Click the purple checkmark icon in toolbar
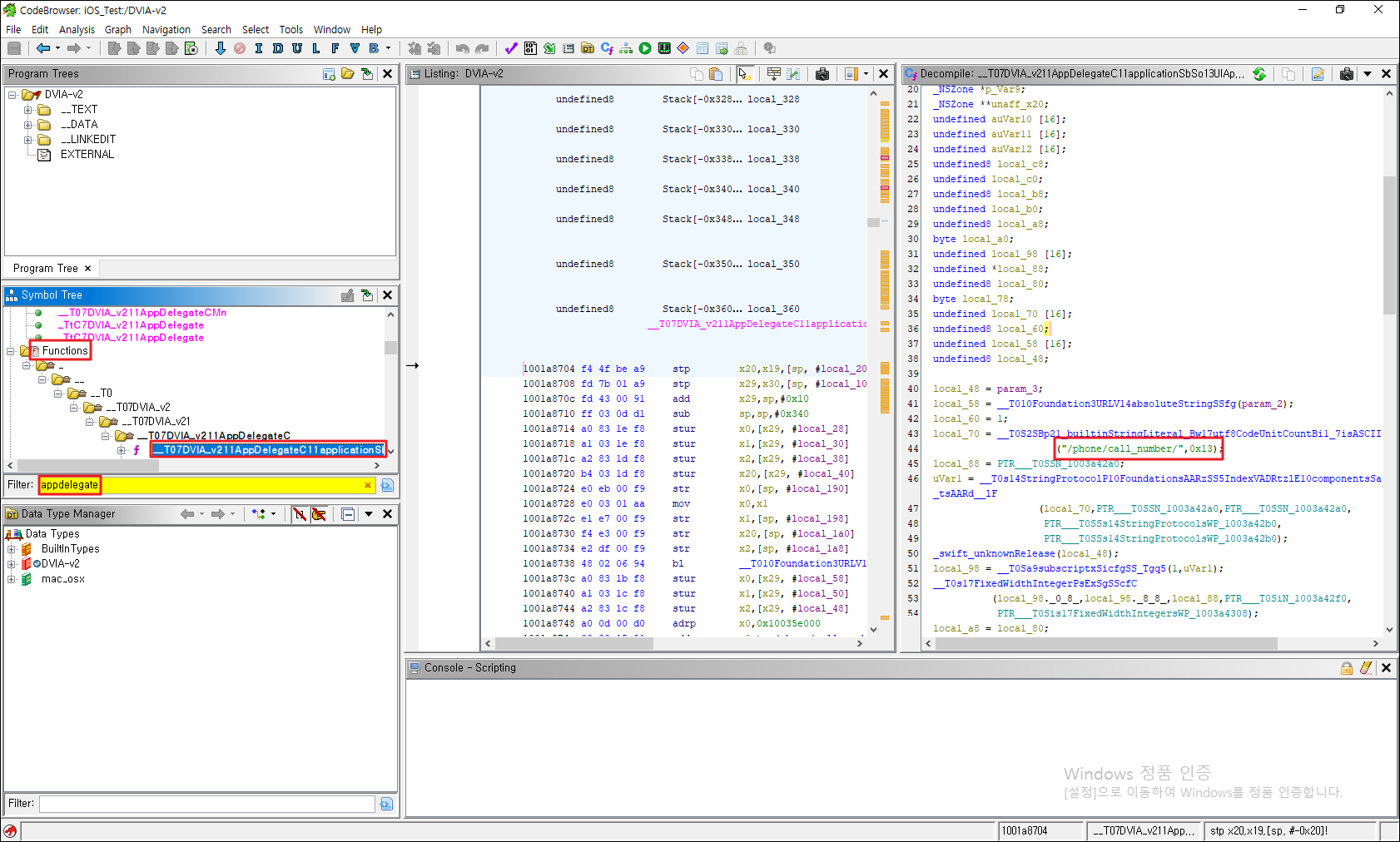 pyautogui.click(x=510, y=48)
